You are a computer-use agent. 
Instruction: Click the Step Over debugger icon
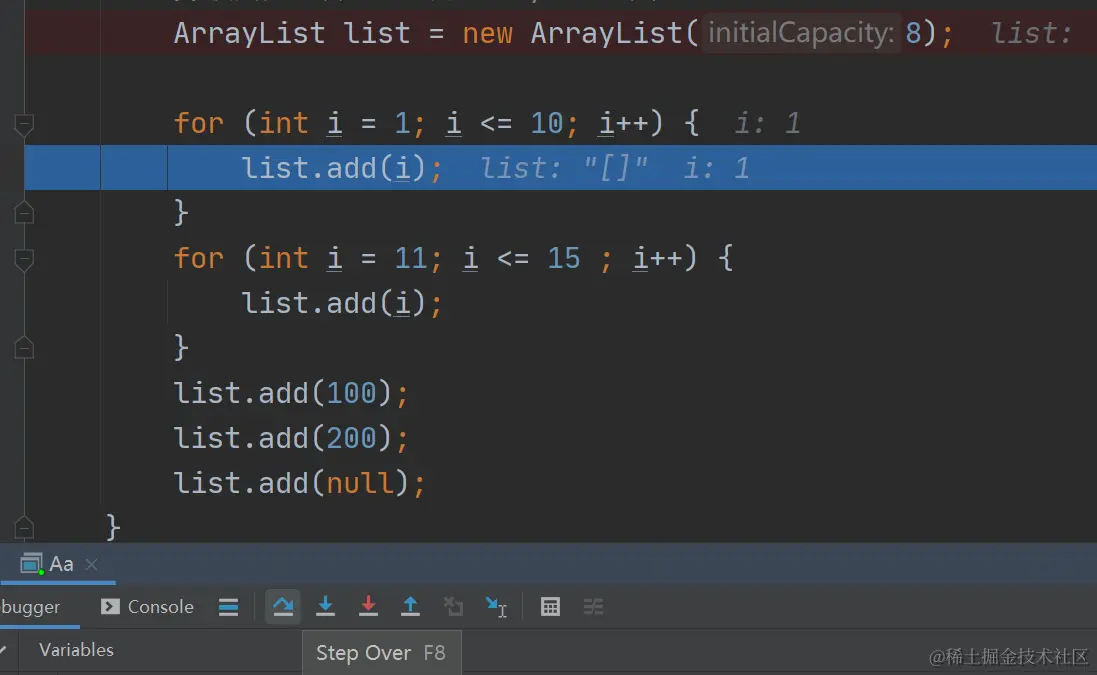[283, 606]
